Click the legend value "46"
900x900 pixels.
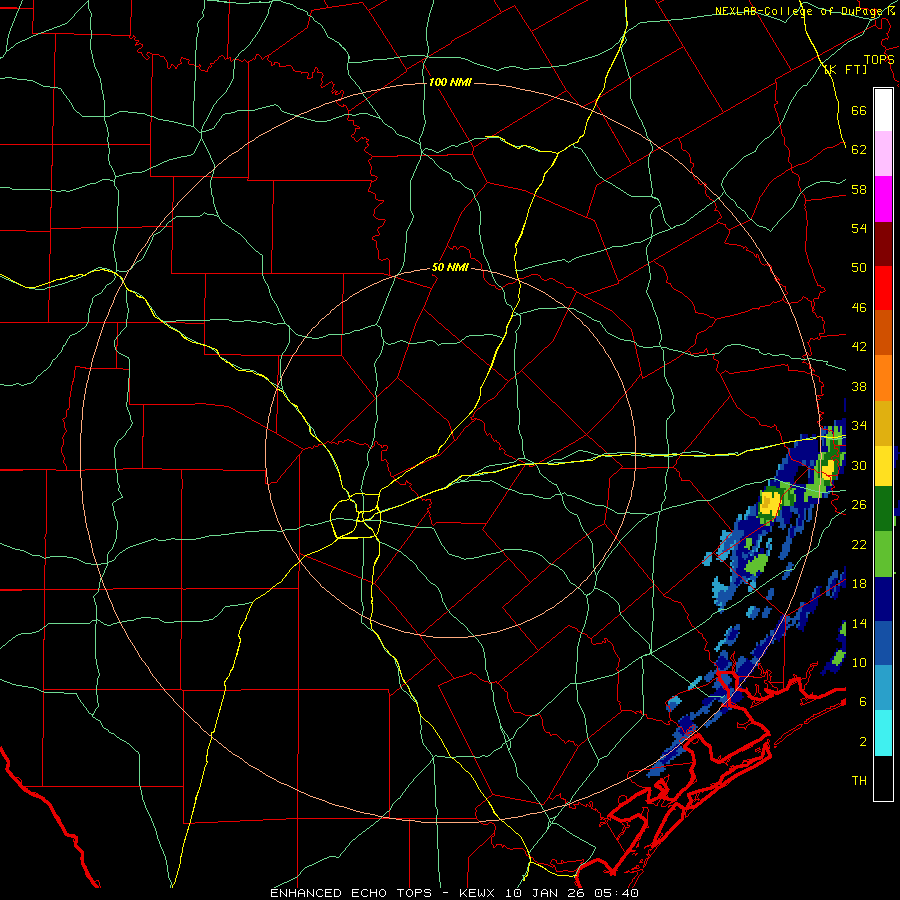859,308
